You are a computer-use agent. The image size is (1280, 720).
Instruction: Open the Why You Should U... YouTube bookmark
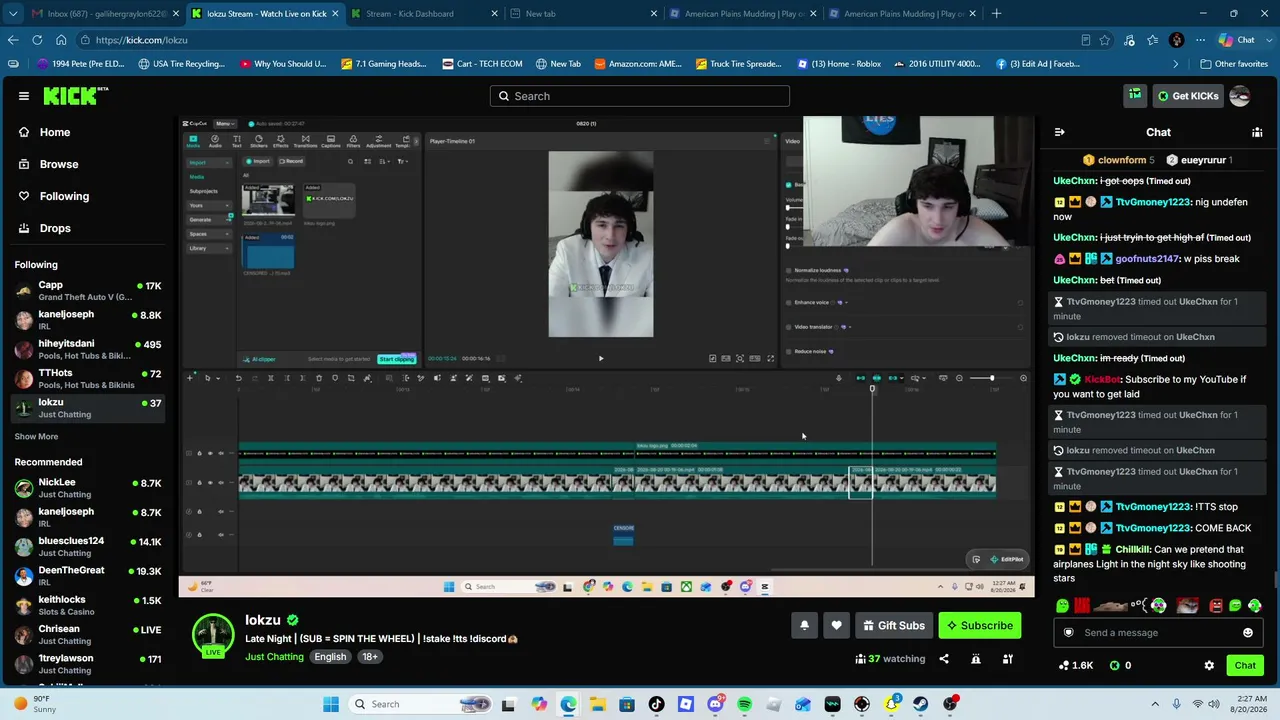[x=283, y=64]
